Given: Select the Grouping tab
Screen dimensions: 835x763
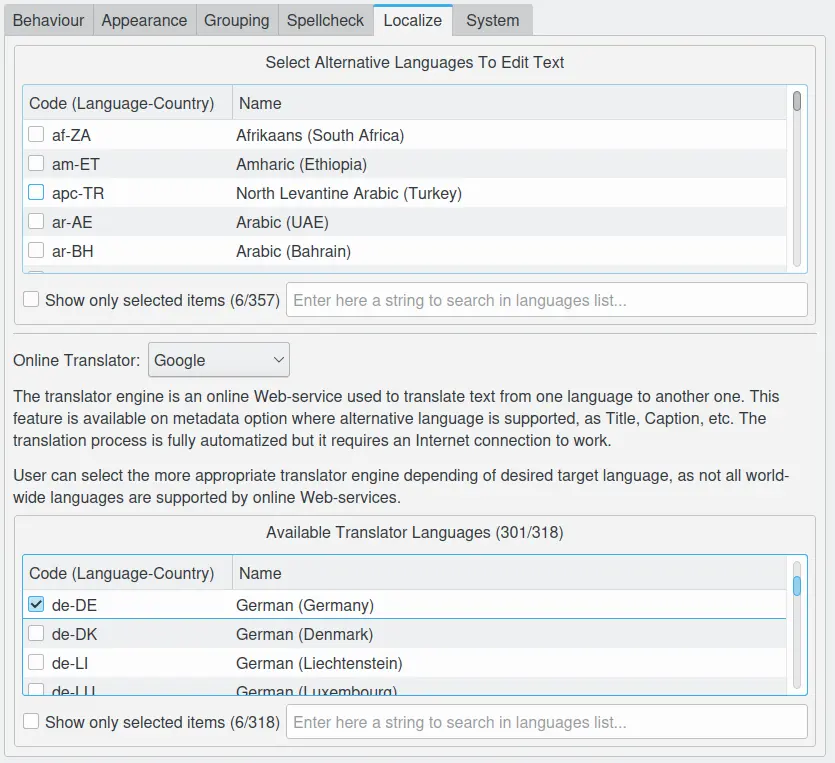Looking at the screenshot, I should pyautogui.click(x=236, y=20).
